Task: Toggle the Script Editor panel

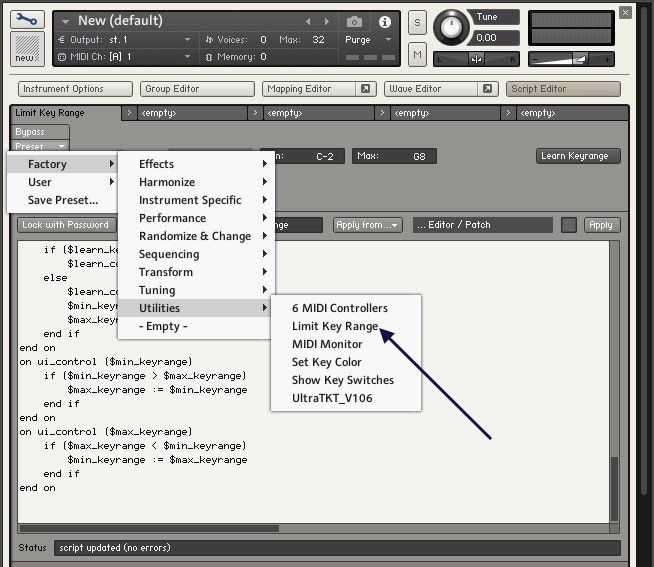Action: [x=563, y=89]
